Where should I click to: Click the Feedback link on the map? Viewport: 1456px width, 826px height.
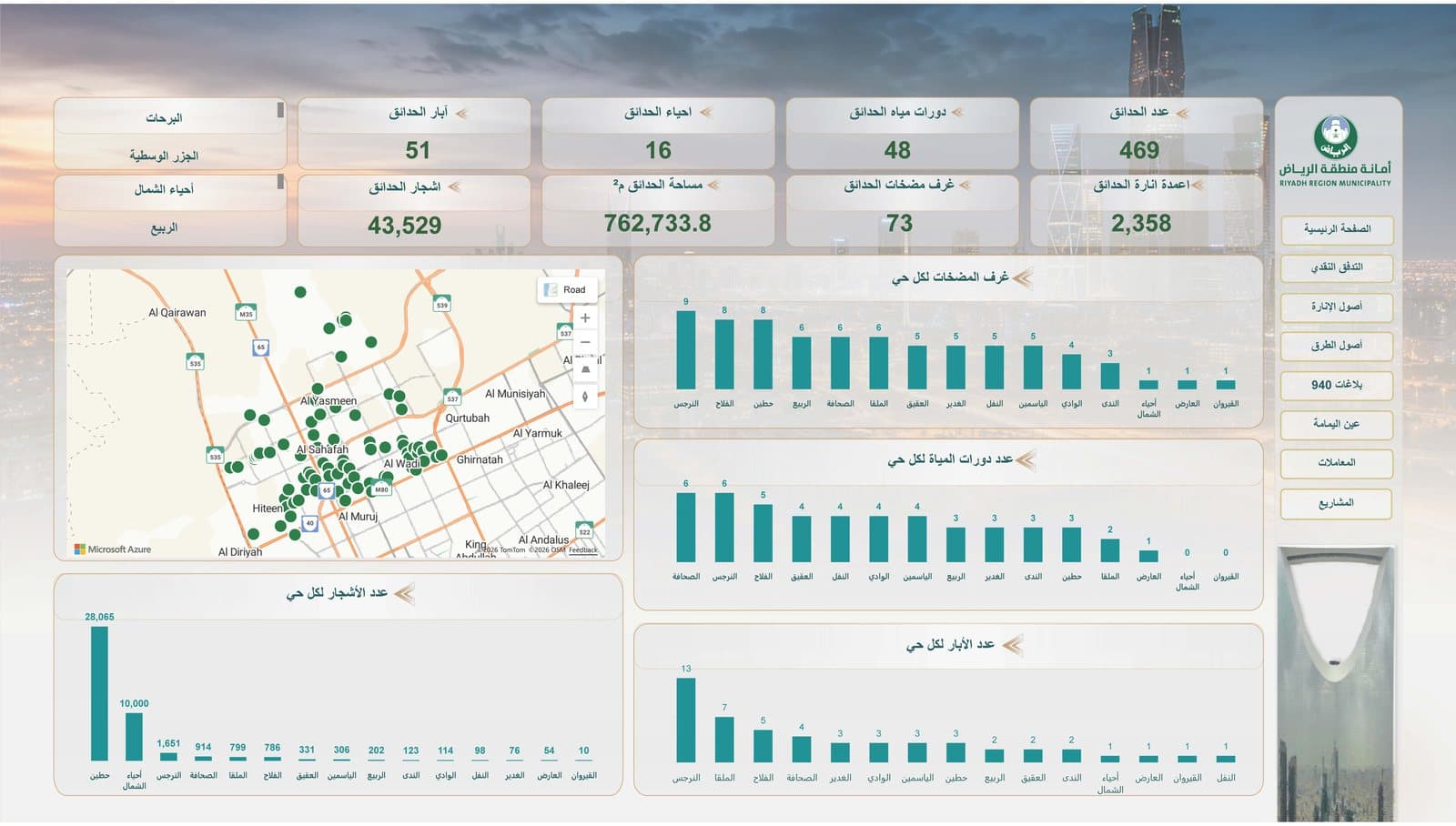pyautogui.click(x=583, y=549)
